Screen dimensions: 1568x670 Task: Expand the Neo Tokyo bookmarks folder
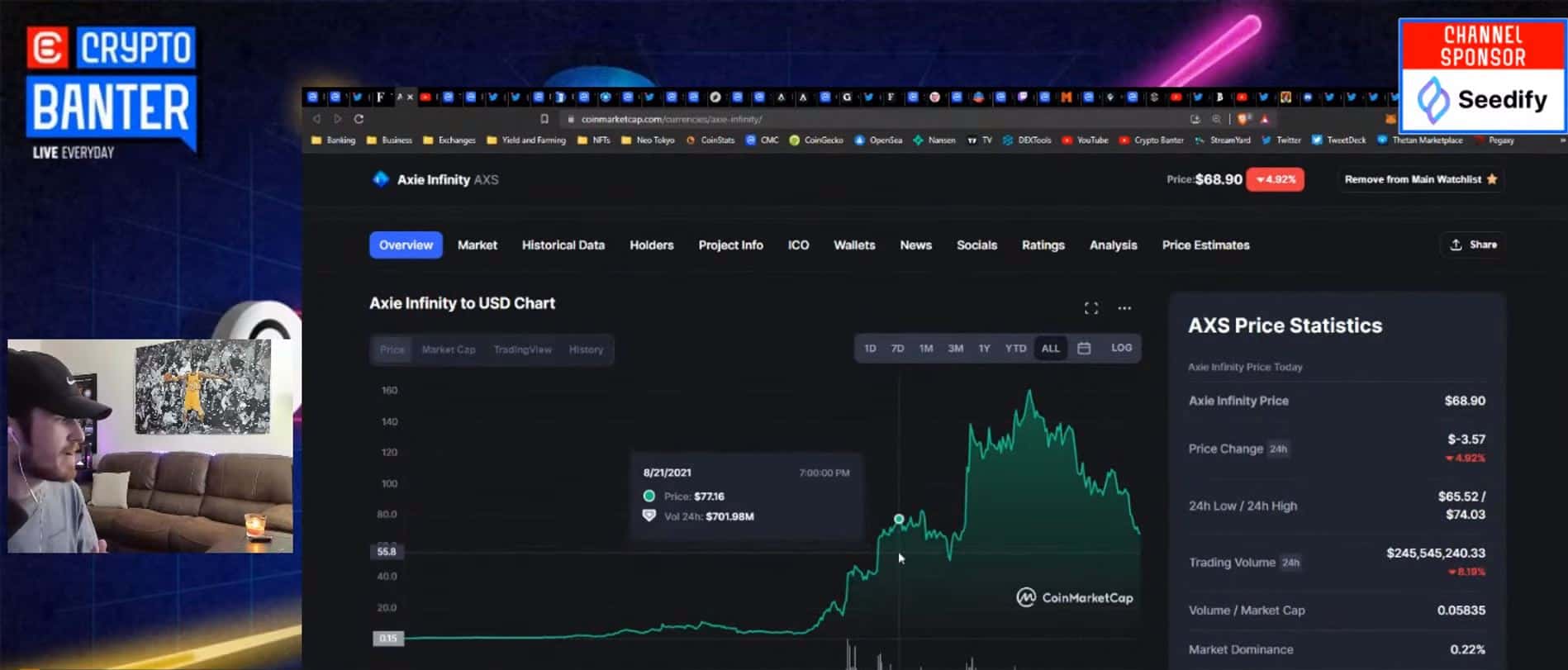(648, 140)
